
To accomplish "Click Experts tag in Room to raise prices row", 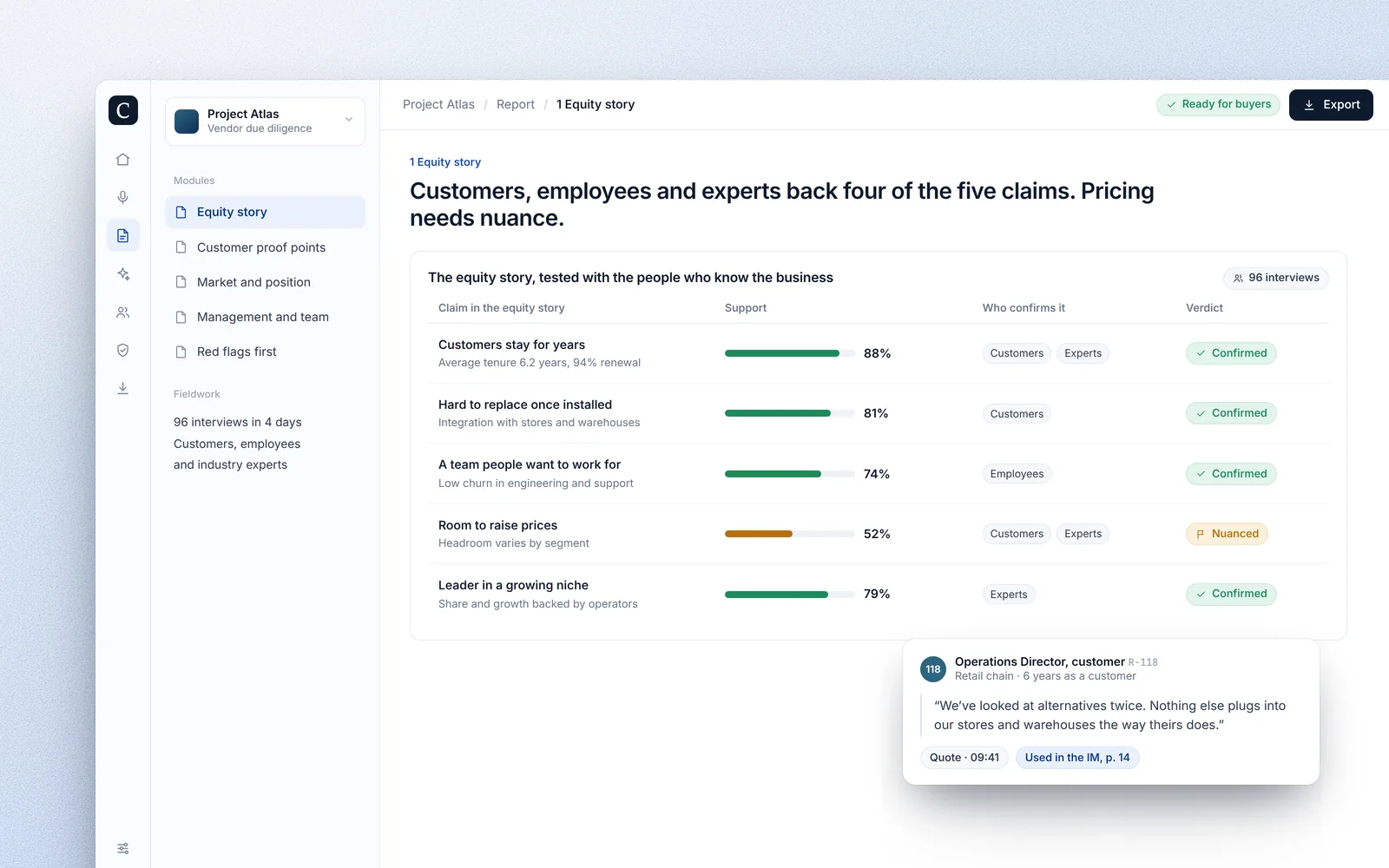I will 1083,534.
